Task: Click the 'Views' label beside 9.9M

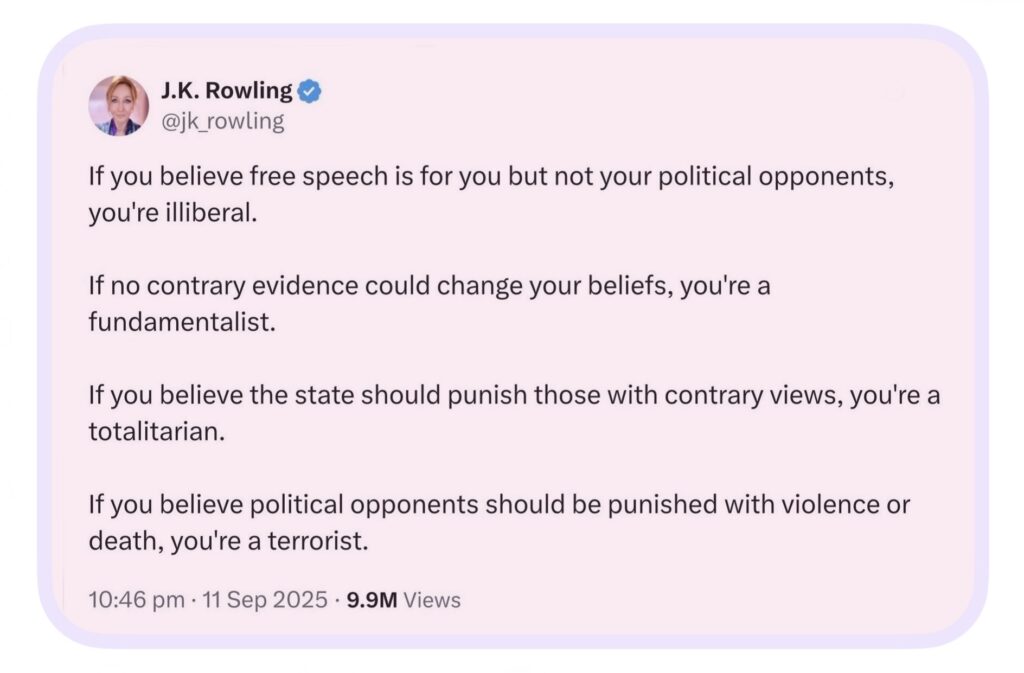Action: [433, 600]
